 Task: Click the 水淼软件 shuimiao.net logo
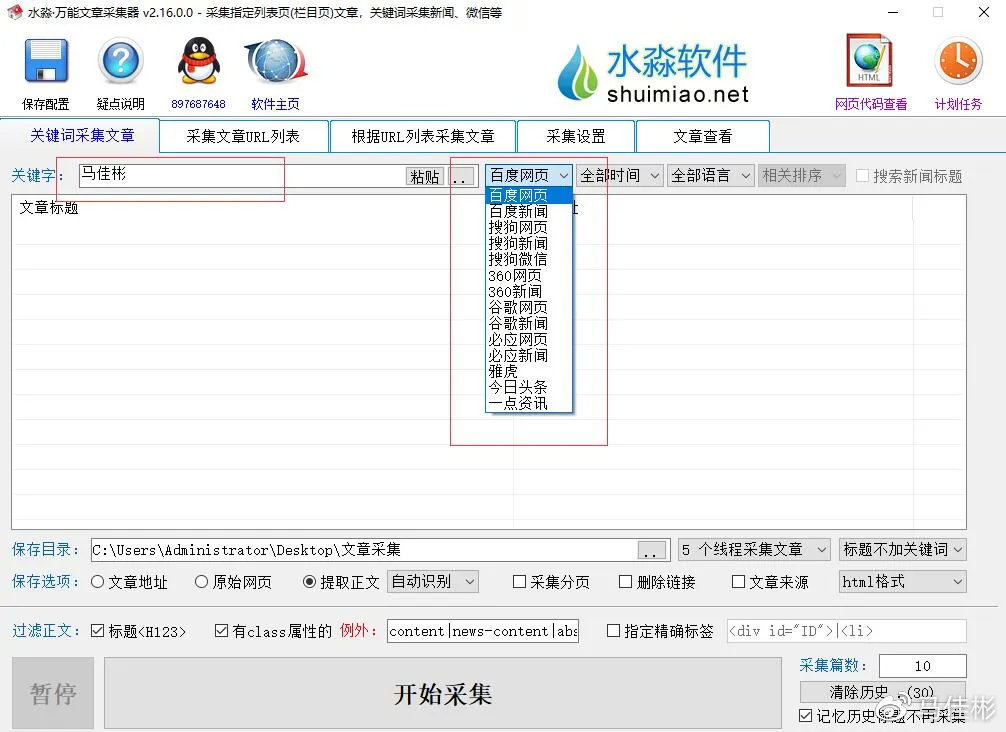[x=652, y=72]
